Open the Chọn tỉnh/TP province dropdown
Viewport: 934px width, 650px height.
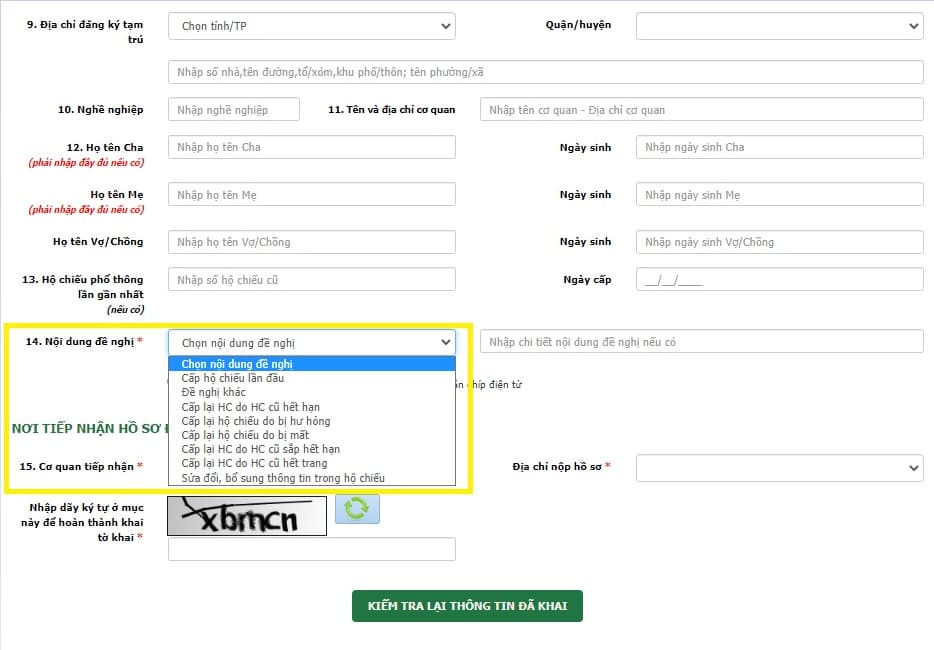coord(311,26)
